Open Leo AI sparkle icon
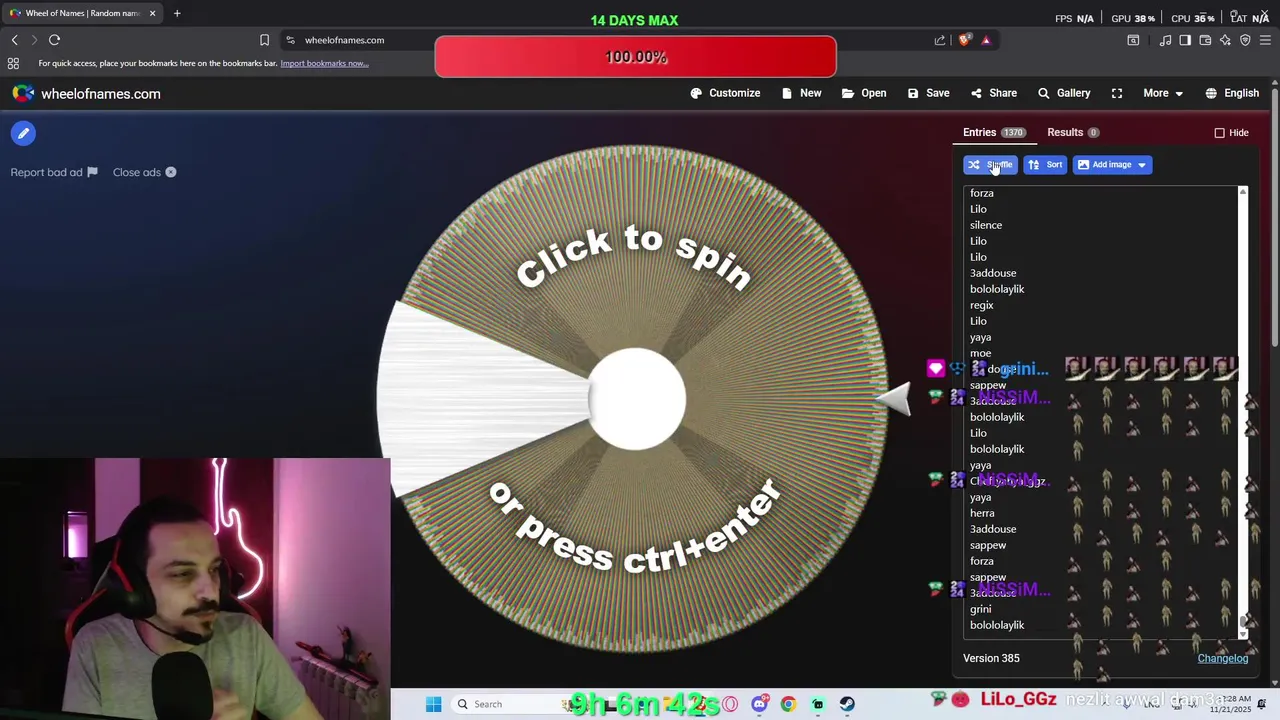 pyautogui.click(x=1225, y=40)
